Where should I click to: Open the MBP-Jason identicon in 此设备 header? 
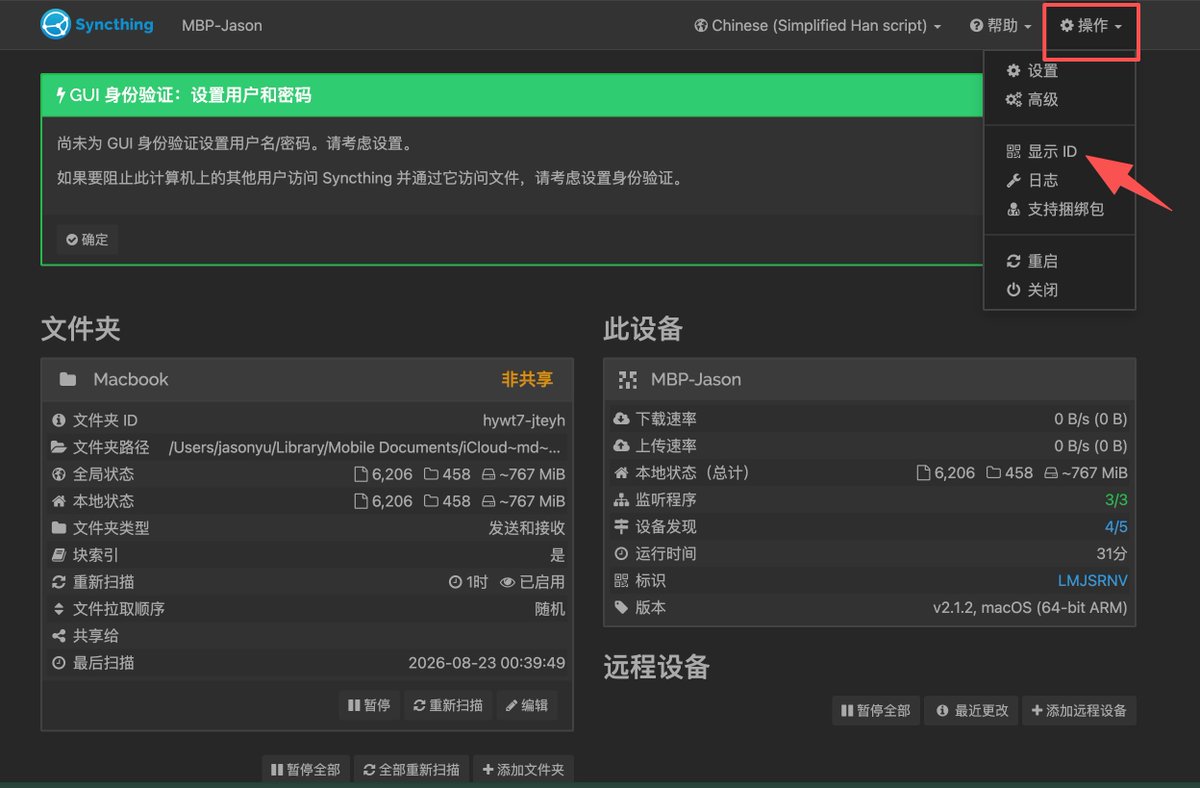(x=628, y=380)
